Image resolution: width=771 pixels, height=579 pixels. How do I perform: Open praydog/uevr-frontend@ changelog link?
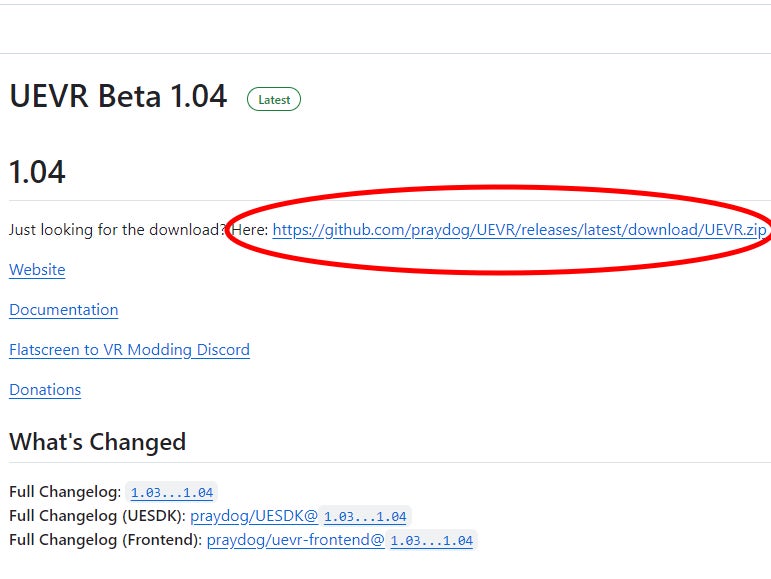(x=296, y=540)
